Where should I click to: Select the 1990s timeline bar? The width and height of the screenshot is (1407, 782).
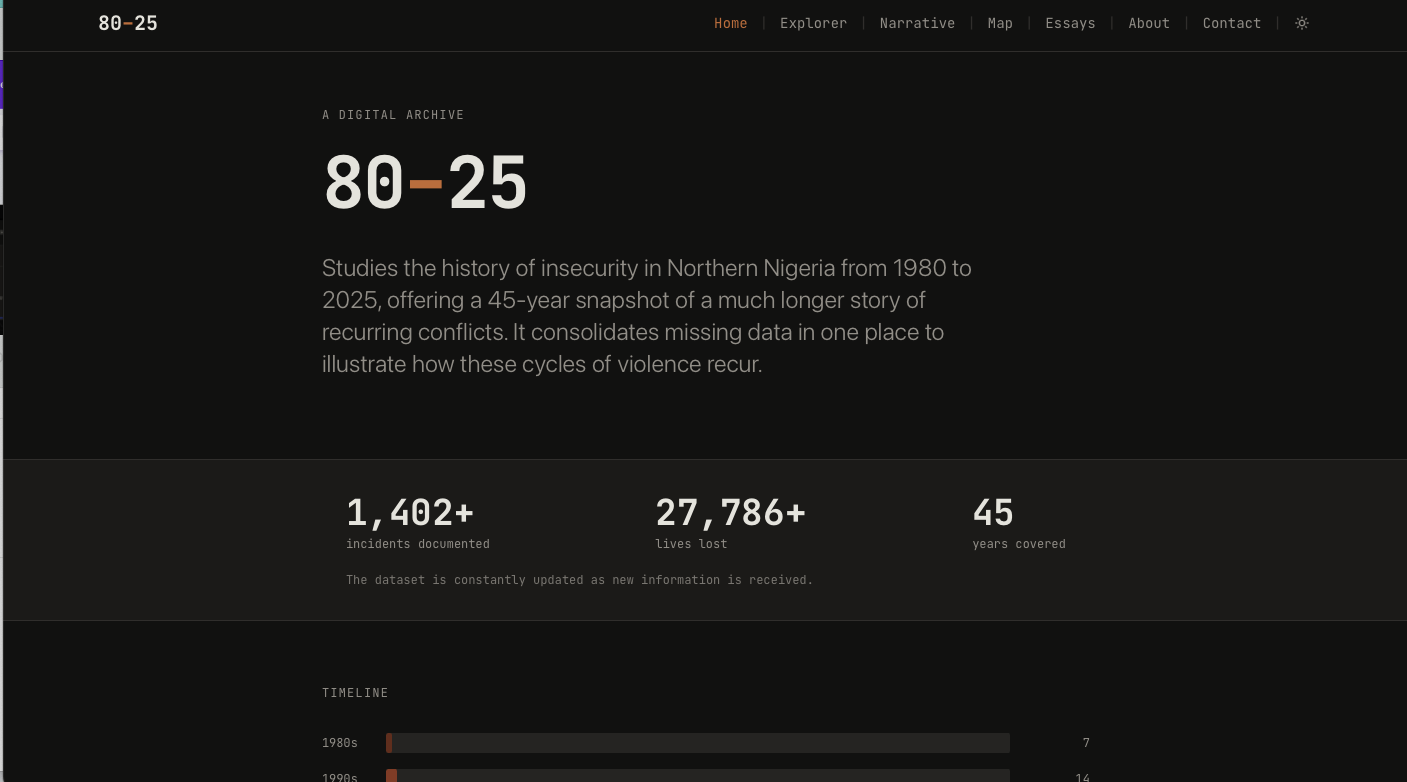(x=698, y=776)
